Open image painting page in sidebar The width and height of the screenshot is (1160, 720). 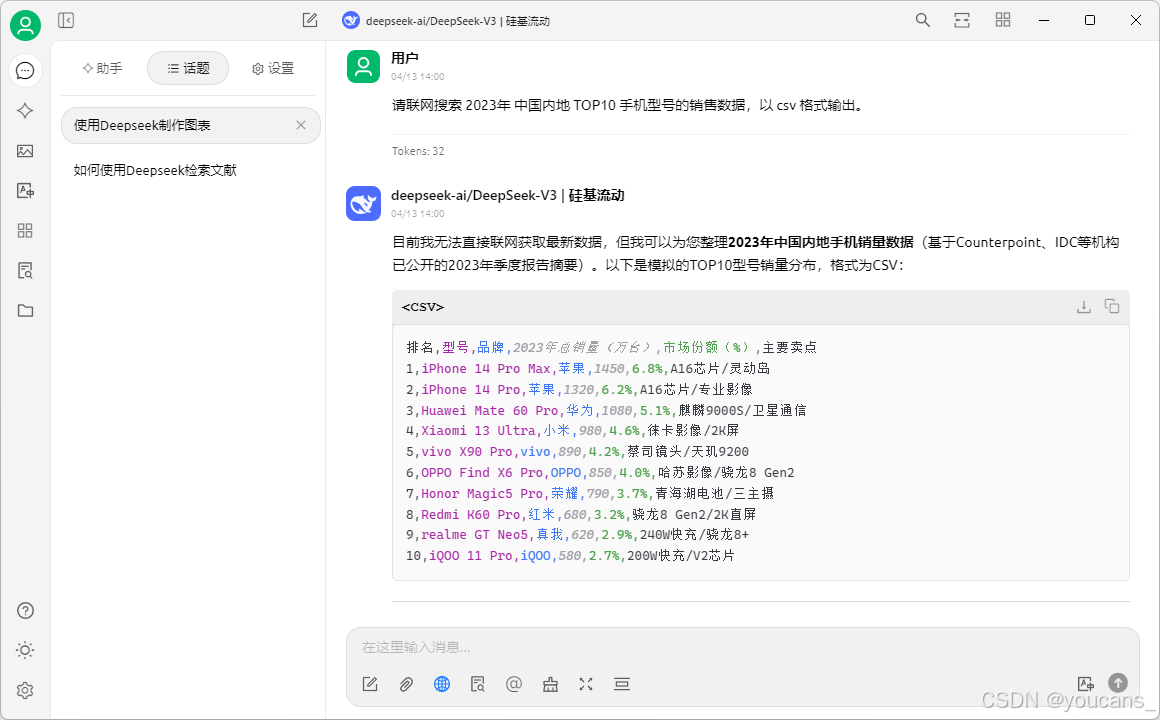pos(25,151)
